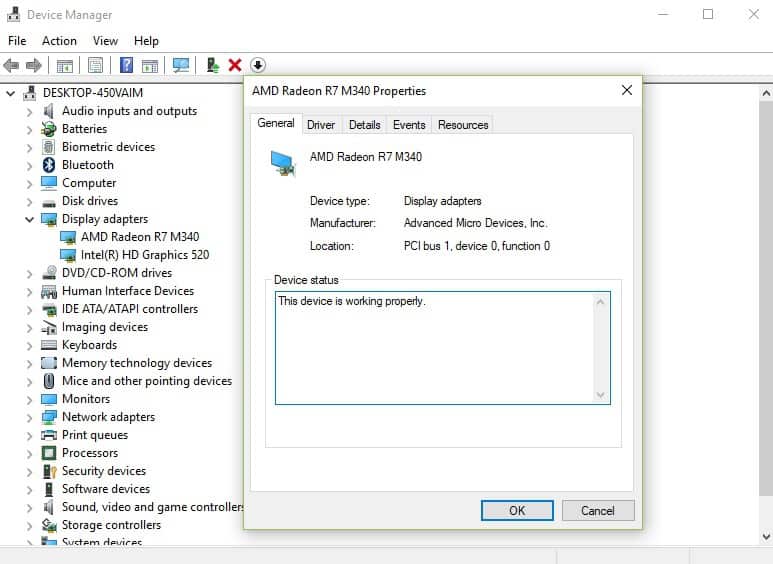Expand the Network adapters arrow
The width and height of the screenshot is (773, 564).
[x=29, y=418]
